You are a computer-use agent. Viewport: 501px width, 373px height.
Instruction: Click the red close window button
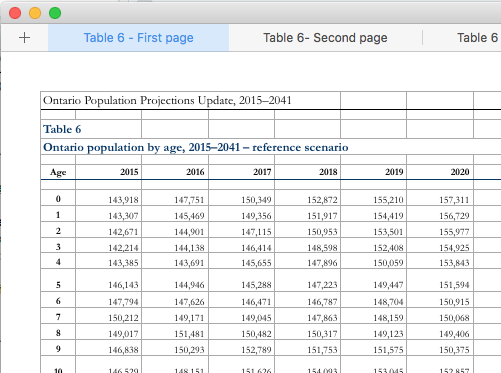[15, 13]
